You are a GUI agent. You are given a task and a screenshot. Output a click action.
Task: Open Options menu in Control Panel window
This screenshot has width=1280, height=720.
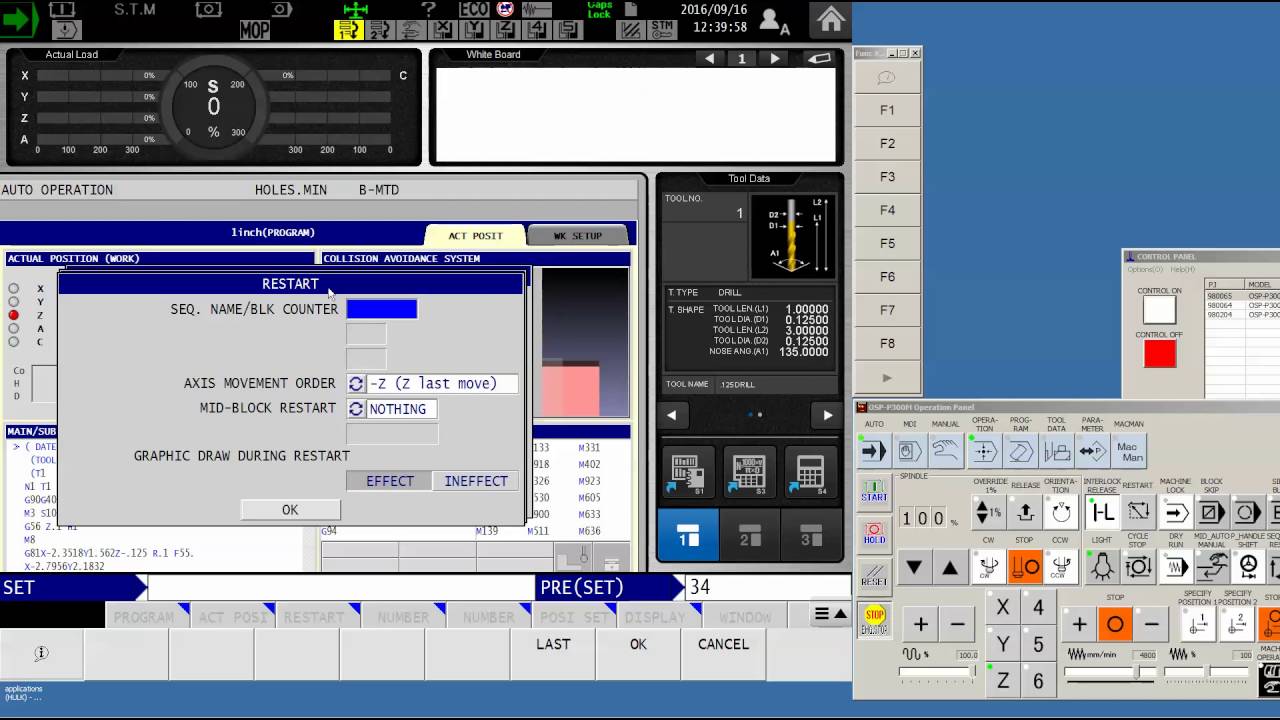(x=1146, y=269)
